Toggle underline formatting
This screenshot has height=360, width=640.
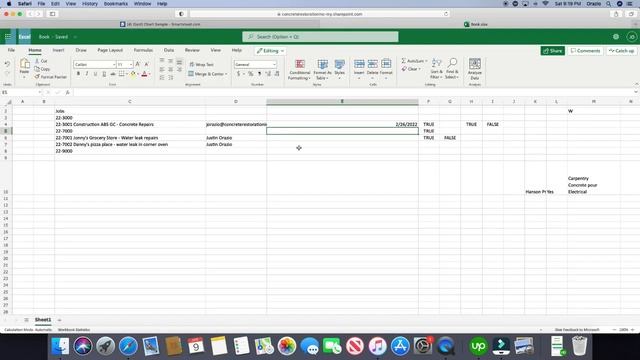[96, 74]
